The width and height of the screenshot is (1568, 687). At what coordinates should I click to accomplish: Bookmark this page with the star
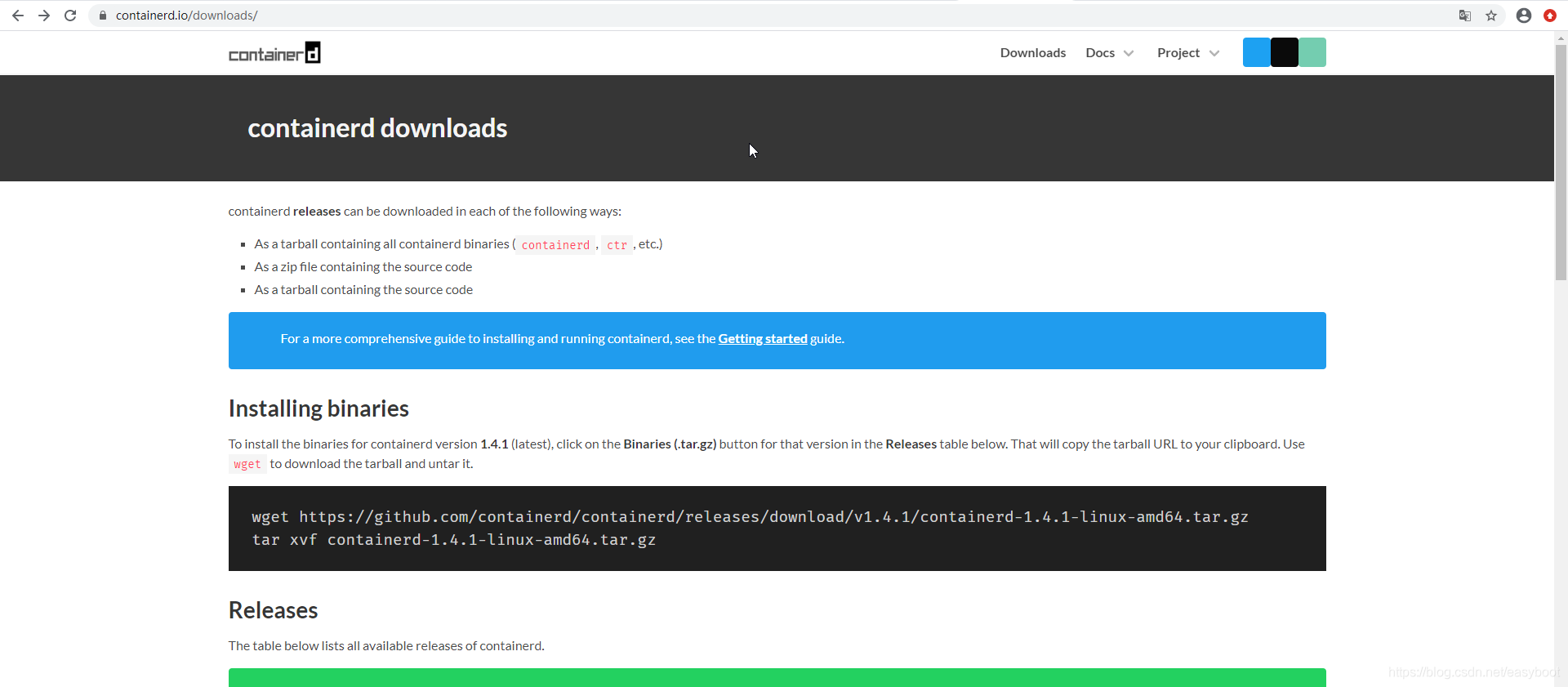pos(1491,16)
